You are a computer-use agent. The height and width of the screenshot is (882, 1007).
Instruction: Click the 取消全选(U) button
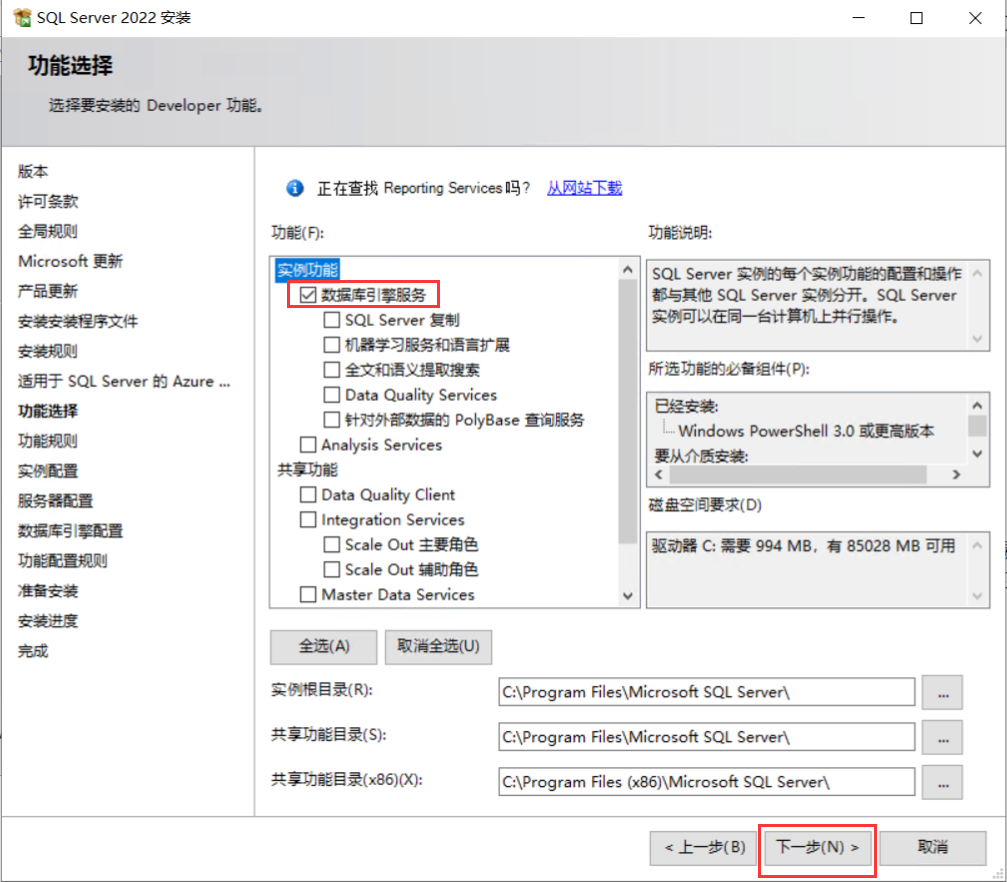point(439,646)
